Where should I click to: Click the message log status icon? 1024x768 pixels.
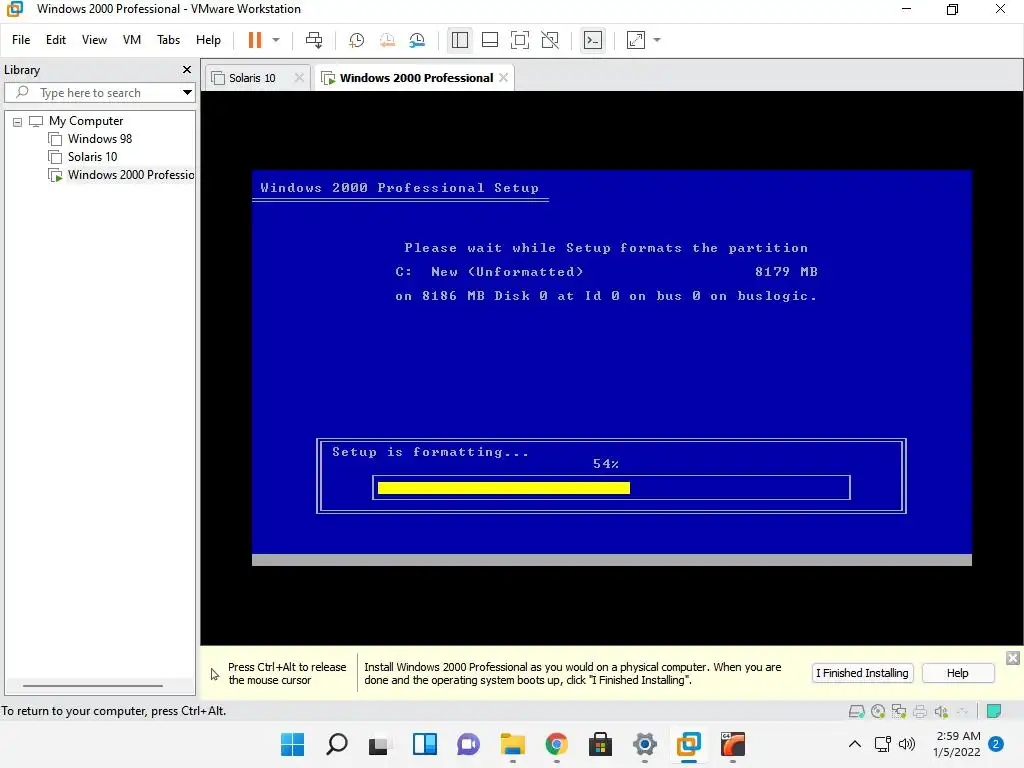[x=994, y=711]
